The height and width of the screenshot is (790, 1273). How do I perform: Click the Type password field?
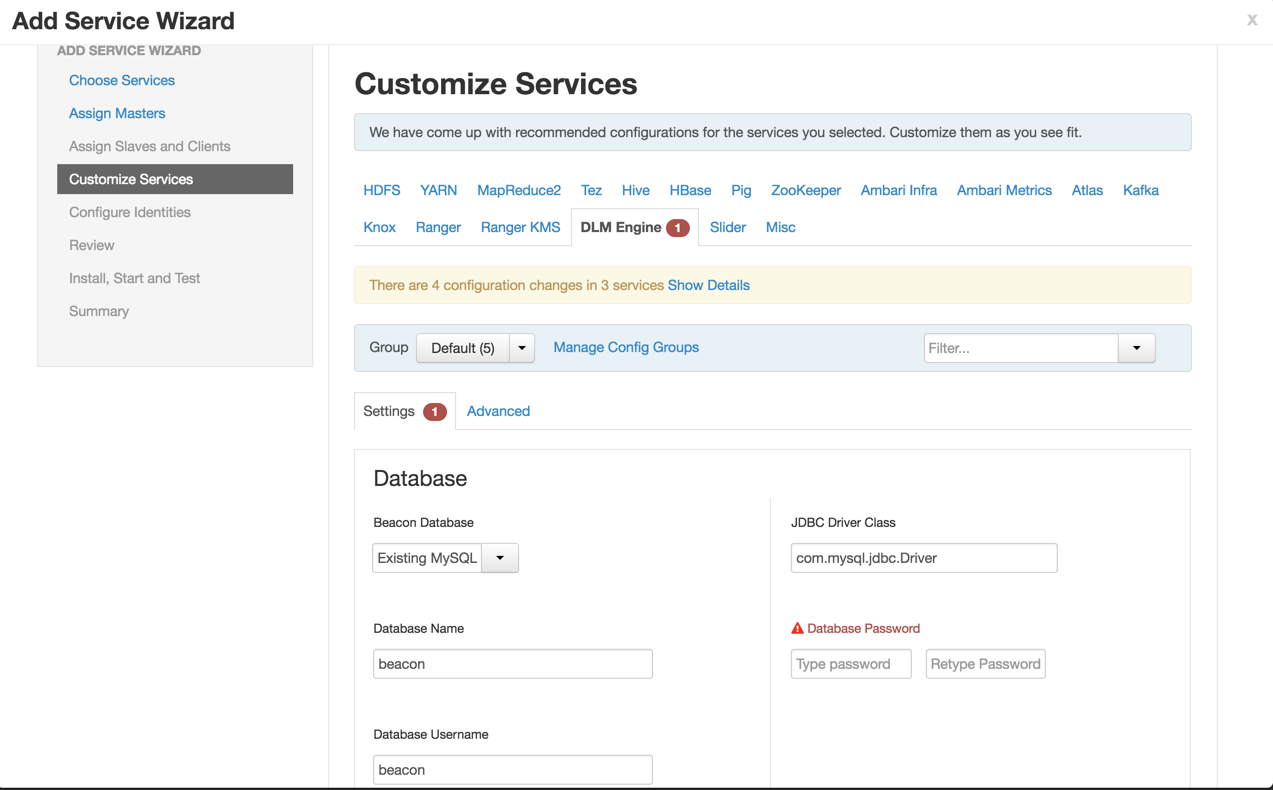coord(850,664)
